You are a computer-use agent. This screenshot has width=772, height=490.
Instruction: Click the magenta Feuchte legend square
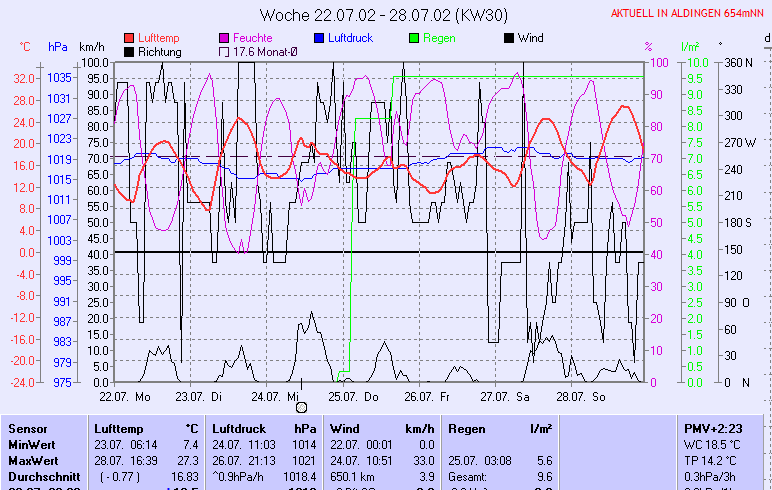[x=224, y=38]
